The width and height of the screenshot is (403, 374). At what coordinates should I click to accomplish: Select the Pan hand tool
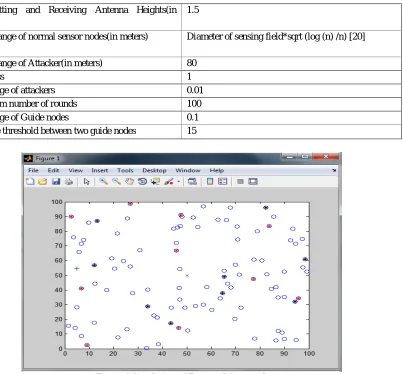click(129, 181)
